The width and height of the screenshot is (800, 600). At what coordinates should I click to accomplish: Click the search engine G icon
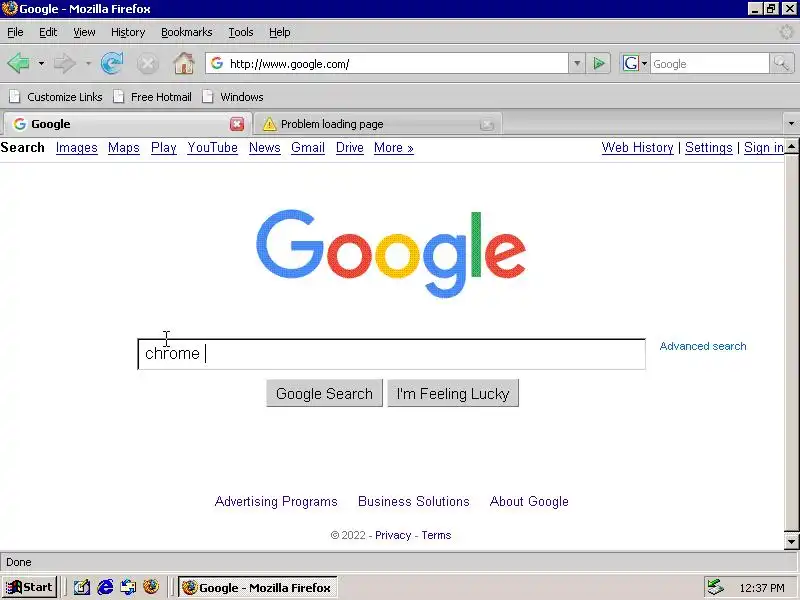click(x=631, y=64)
